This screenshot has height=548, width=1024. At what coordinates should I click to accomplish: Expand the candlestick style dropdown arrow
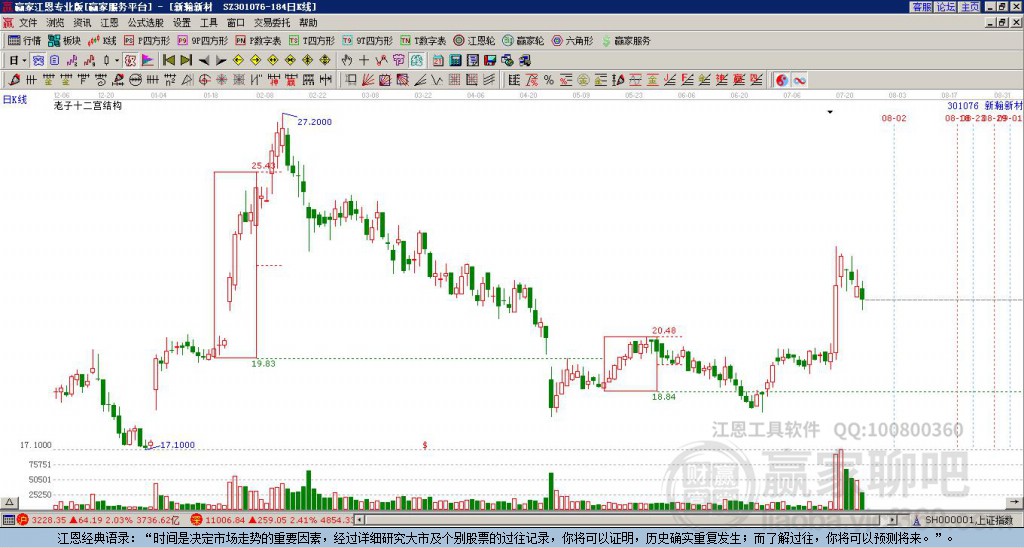click(117, 60)
